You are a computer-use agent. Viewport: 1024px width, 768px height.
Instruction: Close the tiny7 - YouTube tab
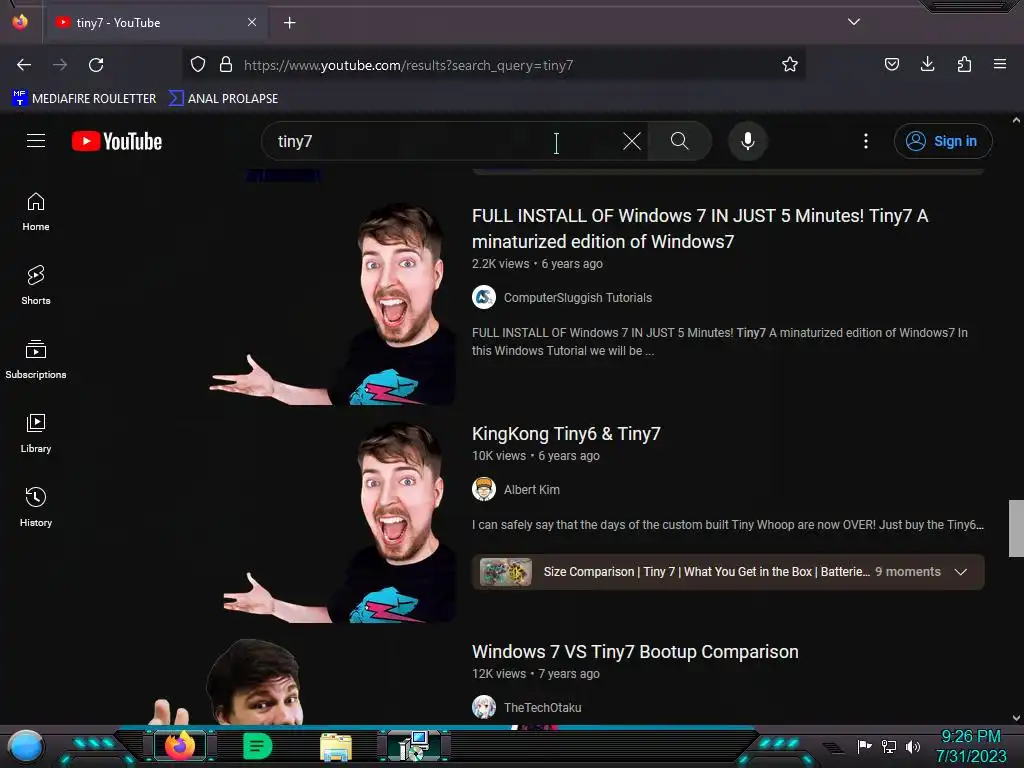pyautogui.click(x=252, y=22)
